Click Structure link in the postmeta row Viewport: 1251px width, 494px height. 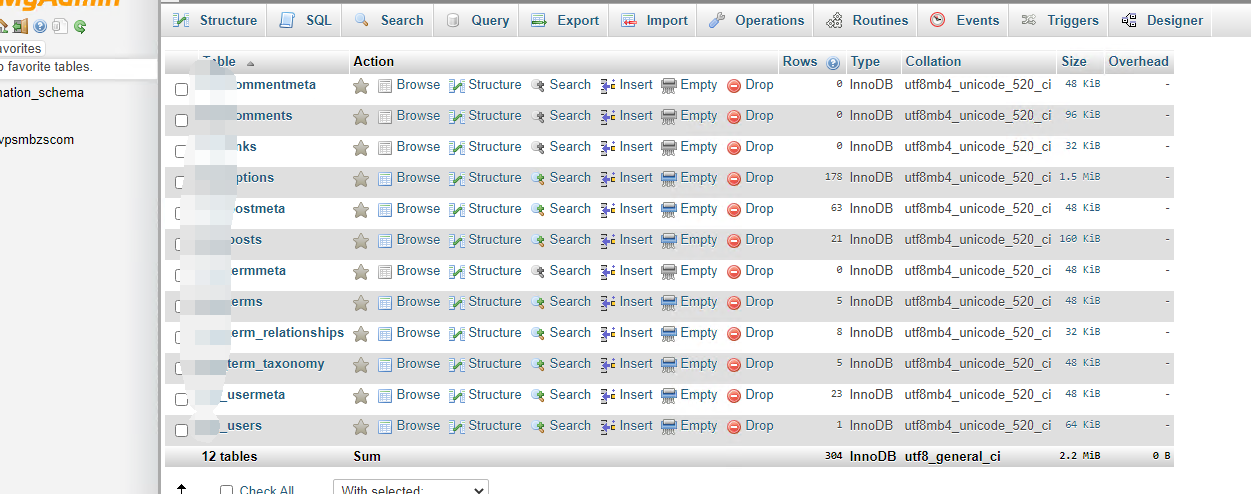495,209
